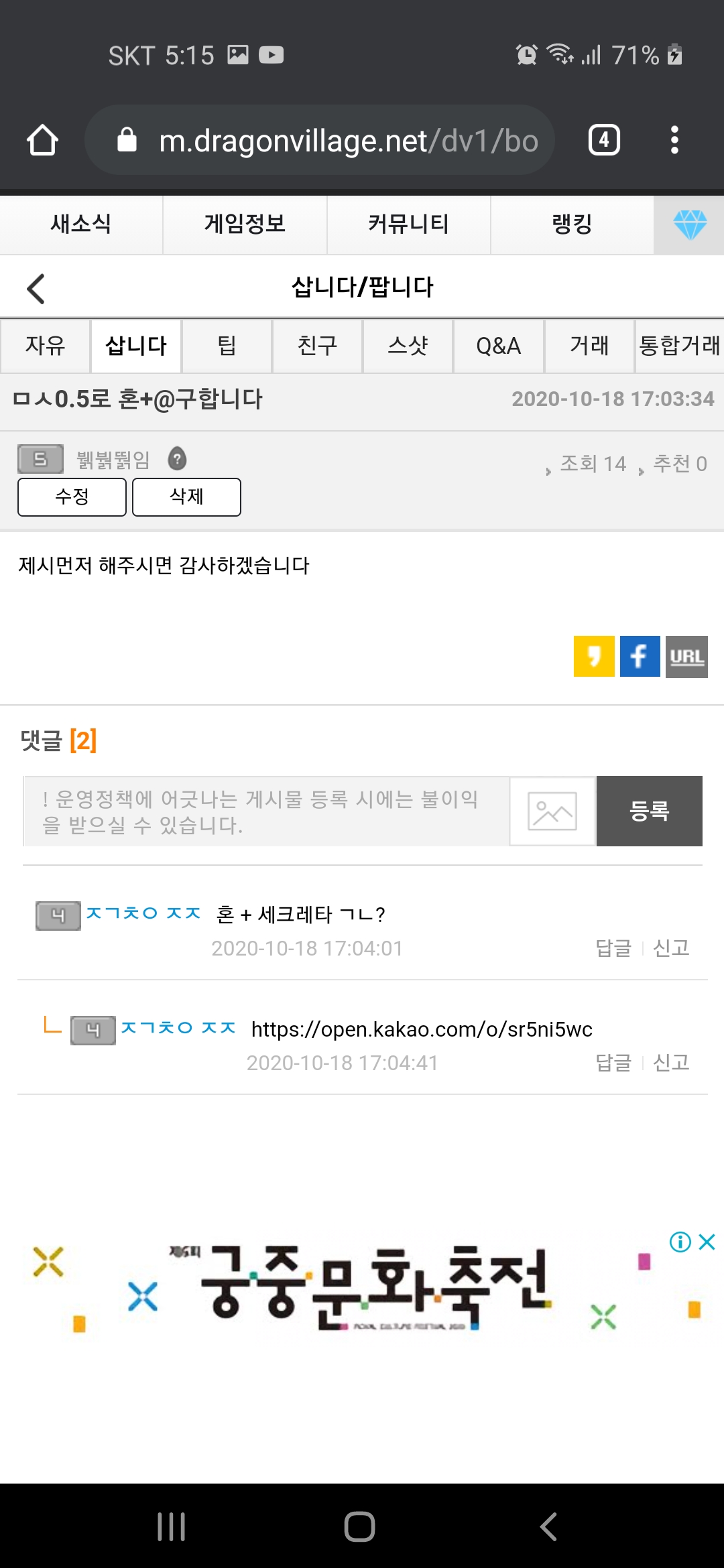Tap the browser home icon
The image size is (724, 1568).
(42, 140)
